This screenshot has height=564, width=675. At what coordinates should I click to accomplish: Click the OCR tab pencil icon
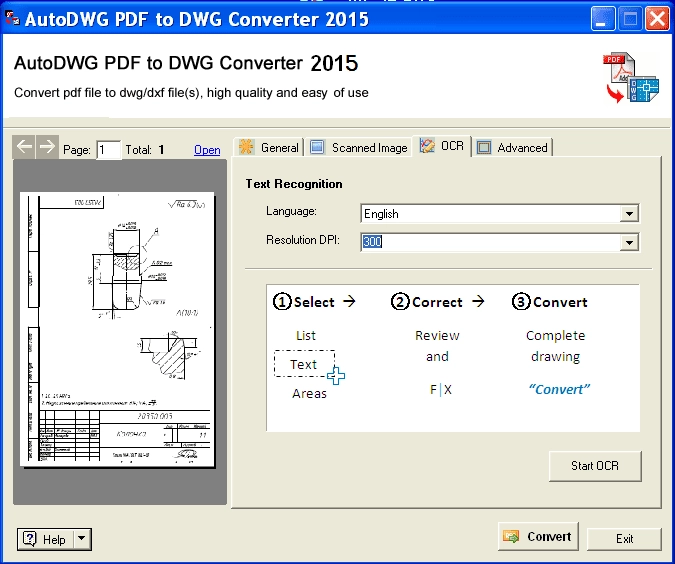427,146
